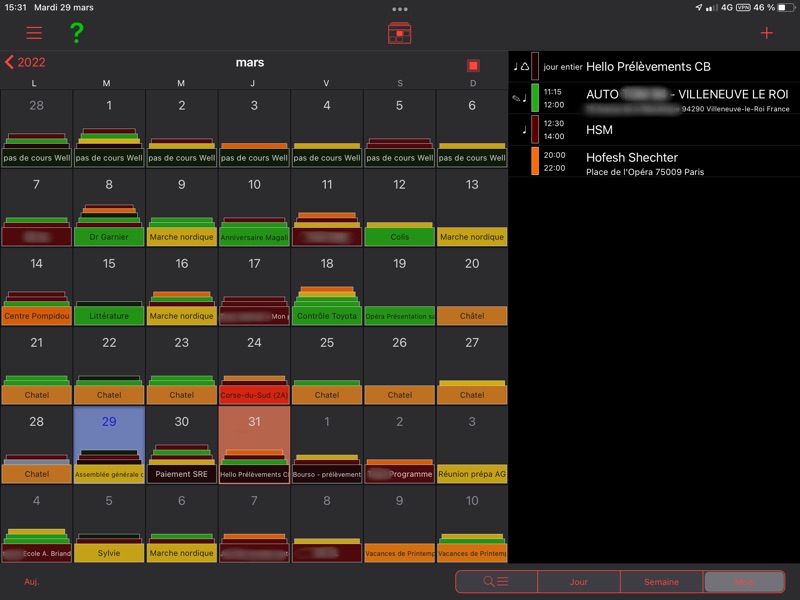800x600 pixels.
Task: Tap the pencil note icon on AUTO event
Action: coord(515,98)
